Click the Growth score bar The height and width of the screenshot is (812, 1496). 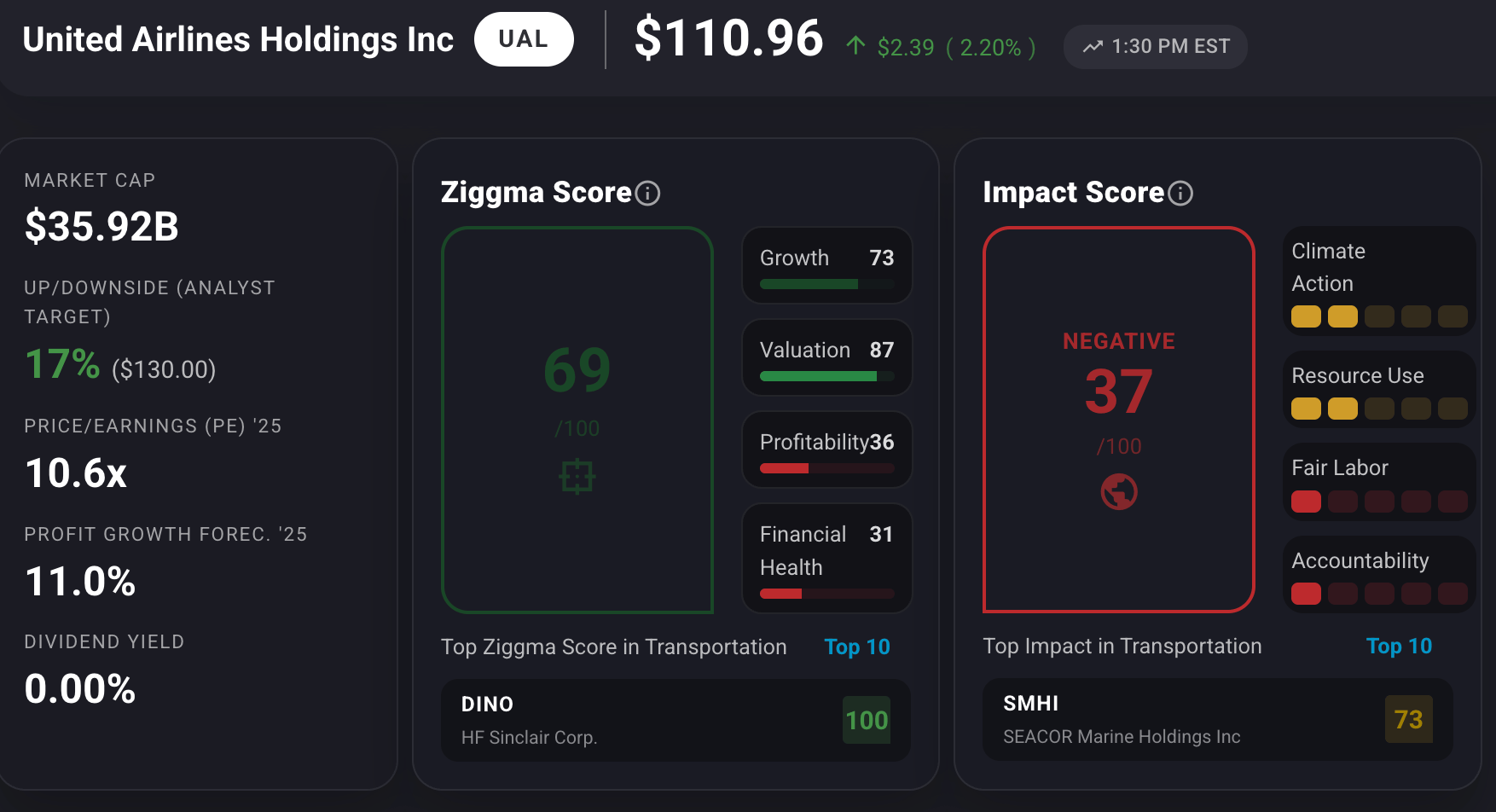click(x=827, y=284)
